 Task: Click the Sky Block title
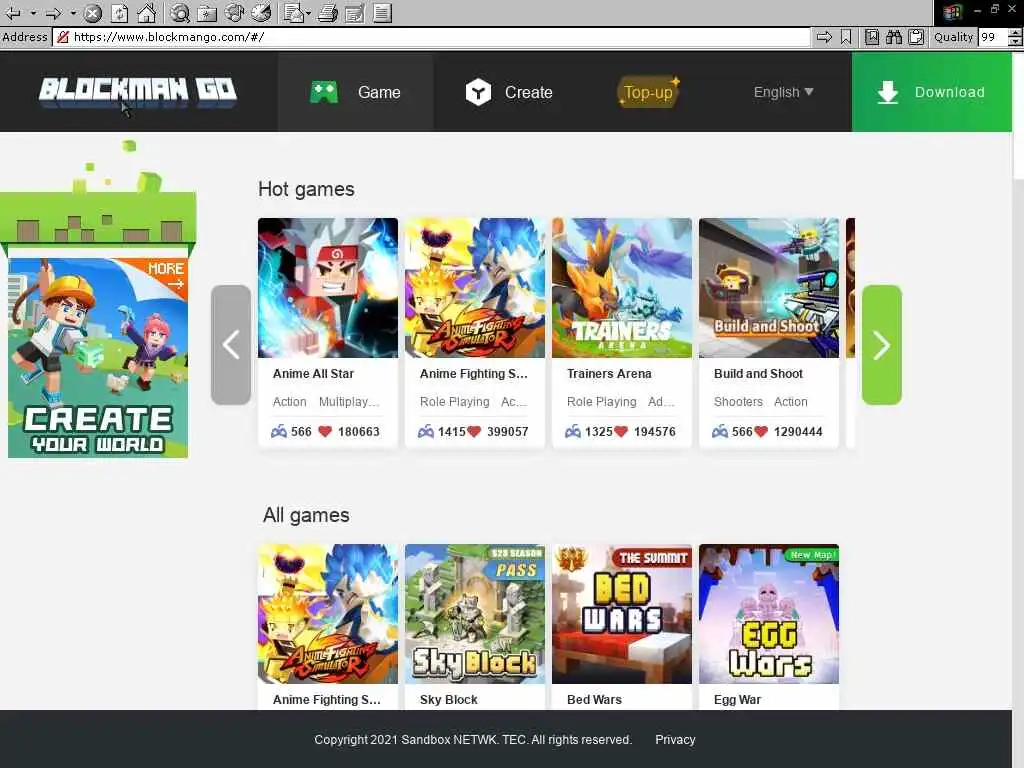click(x=449, y=699)
